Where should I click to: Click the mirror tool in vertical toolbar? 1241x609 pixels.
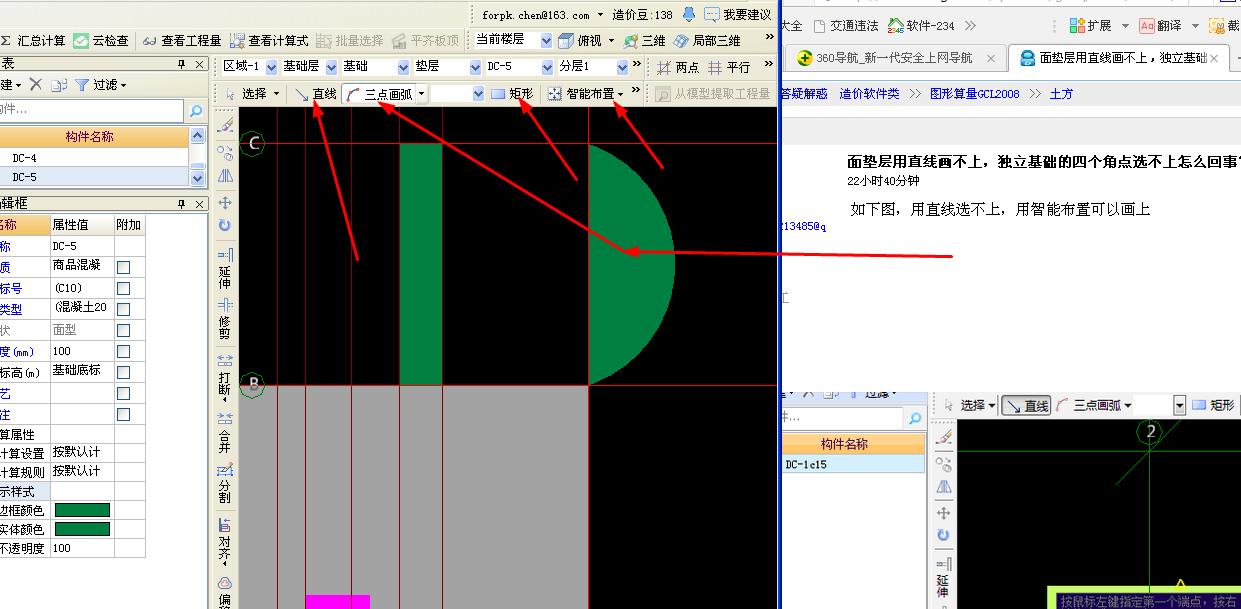pos(225,176)
